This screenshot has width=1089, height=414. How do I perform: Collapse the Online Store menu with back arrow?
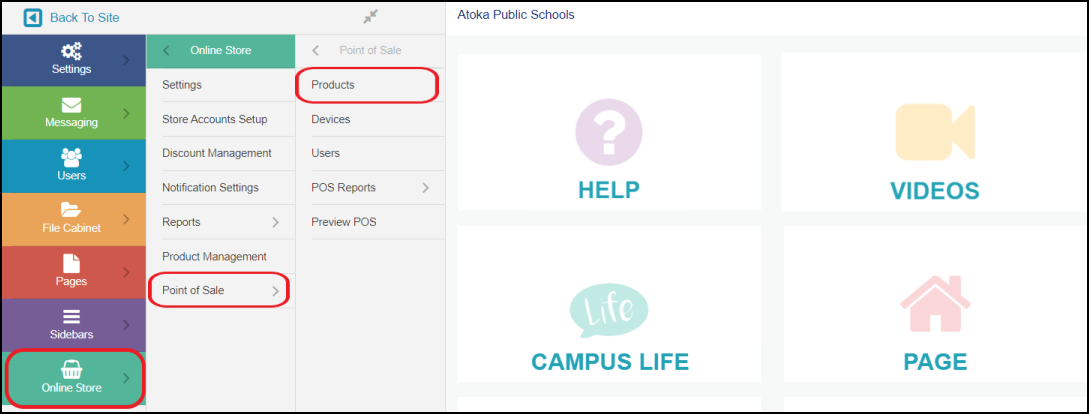pos(166,51)
